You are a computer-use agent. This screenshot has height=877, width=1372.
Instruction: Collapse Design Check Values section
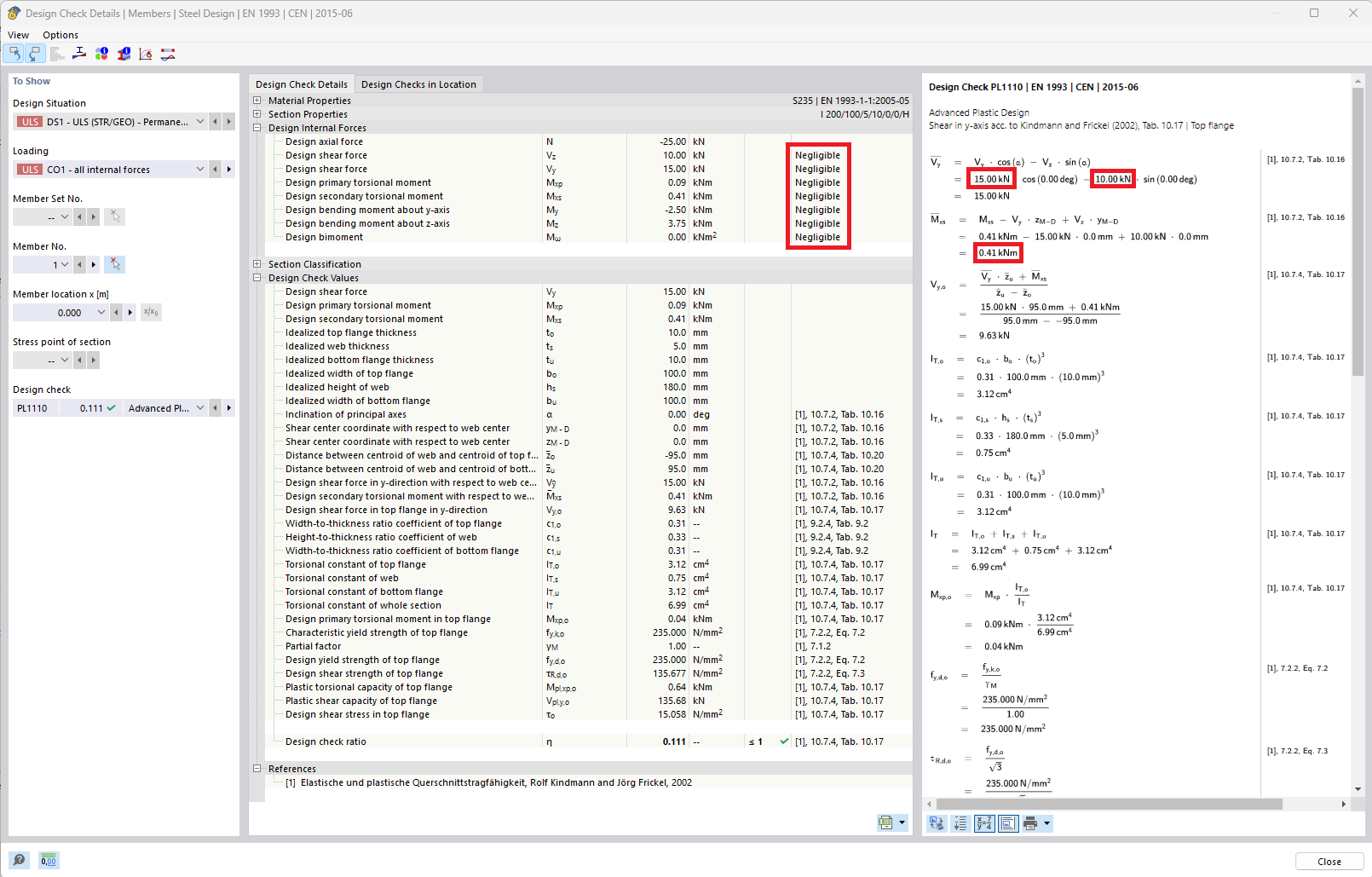257,278
